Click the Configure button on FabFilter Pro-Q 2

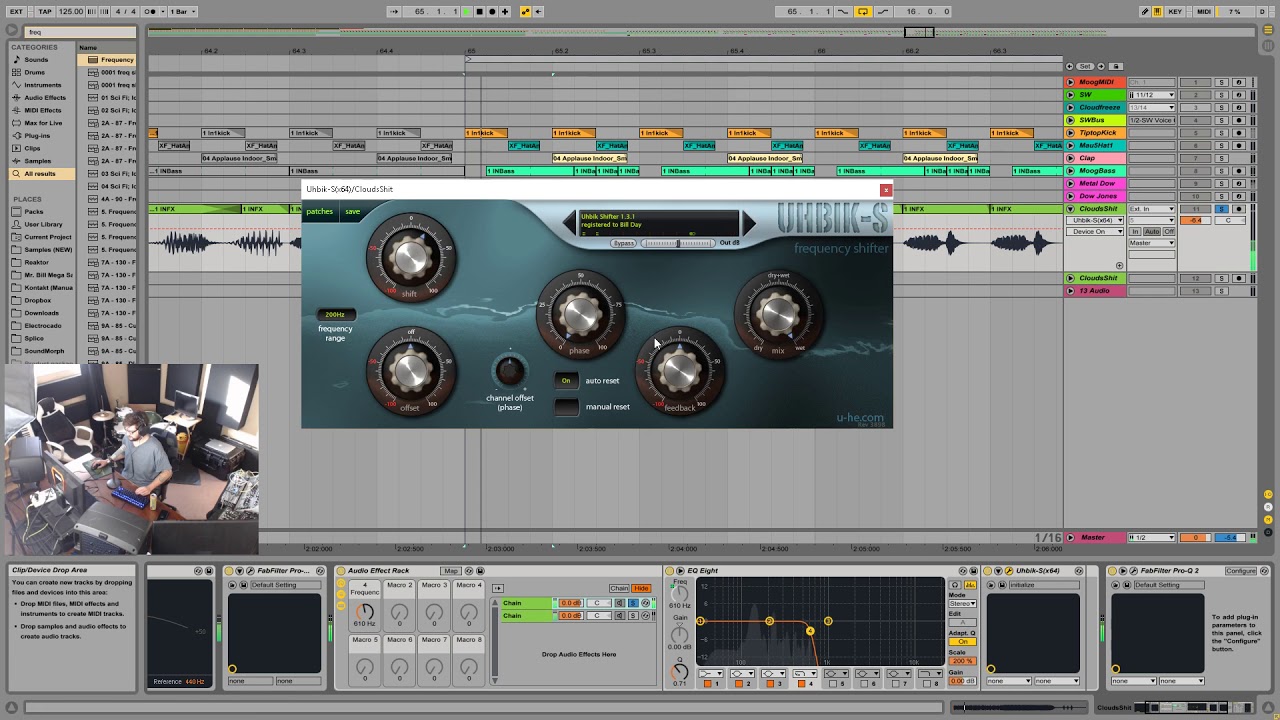coord(1240,571)
